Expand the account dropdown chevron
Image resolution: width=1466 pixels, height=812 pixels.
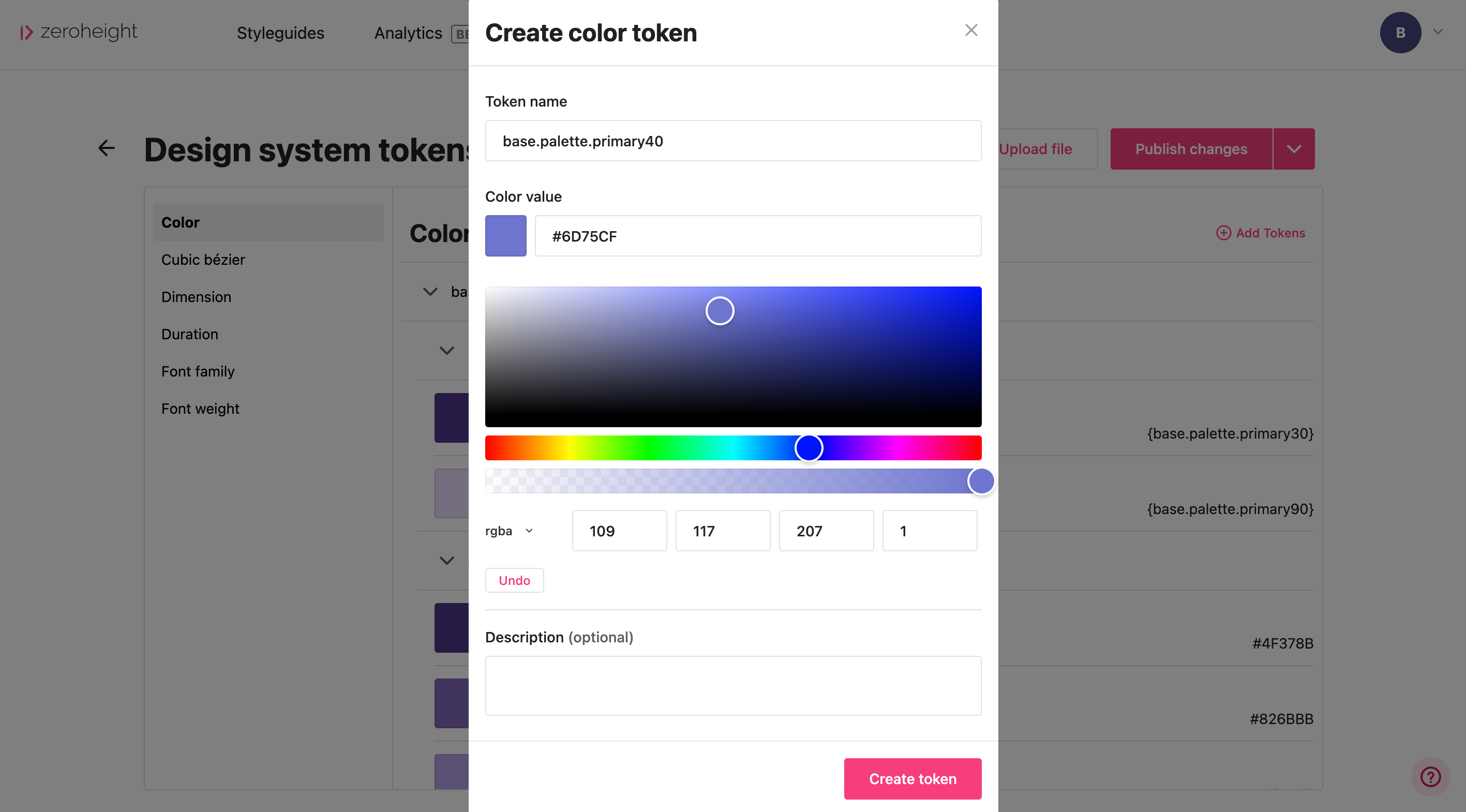pos(1438,32)
